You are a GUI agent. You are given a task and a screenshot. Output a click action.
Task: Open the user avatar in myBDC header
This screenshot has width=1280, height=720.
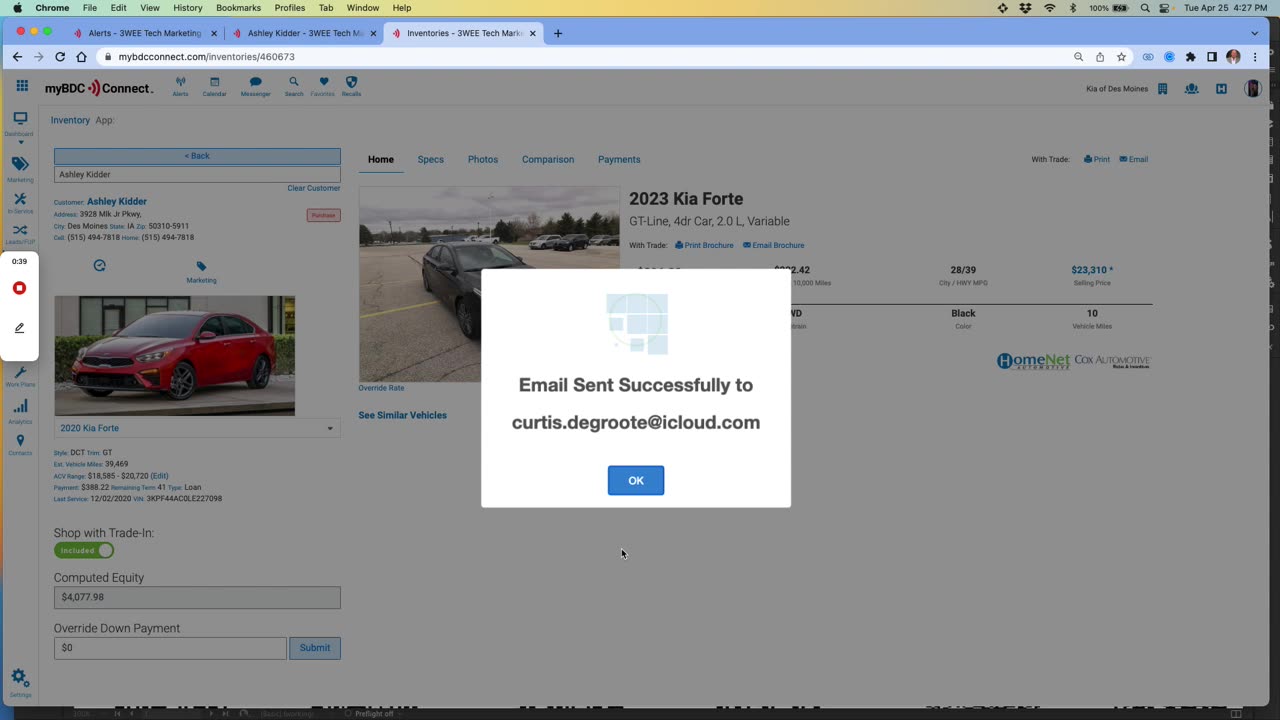coord(1252,89)
